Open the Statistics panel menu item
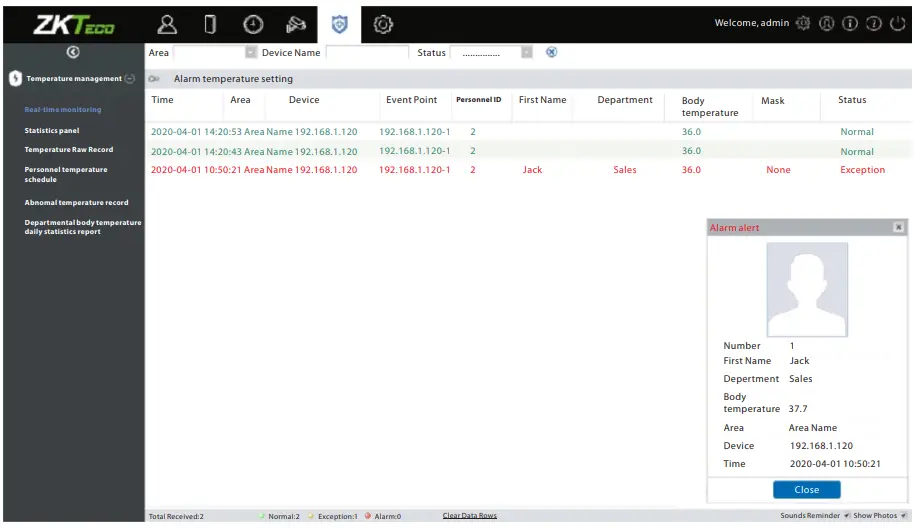Screen dimensions: 917x528 52,130
